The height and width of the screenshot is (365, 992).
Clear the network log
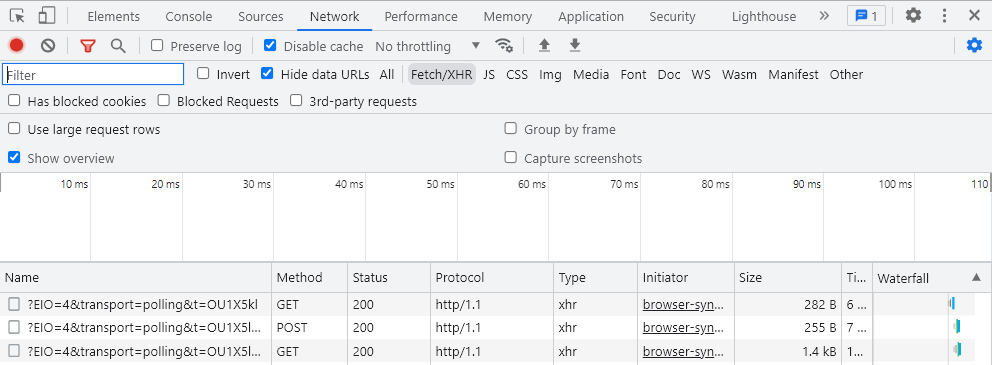pyautogui.click(x=48, y=46)
